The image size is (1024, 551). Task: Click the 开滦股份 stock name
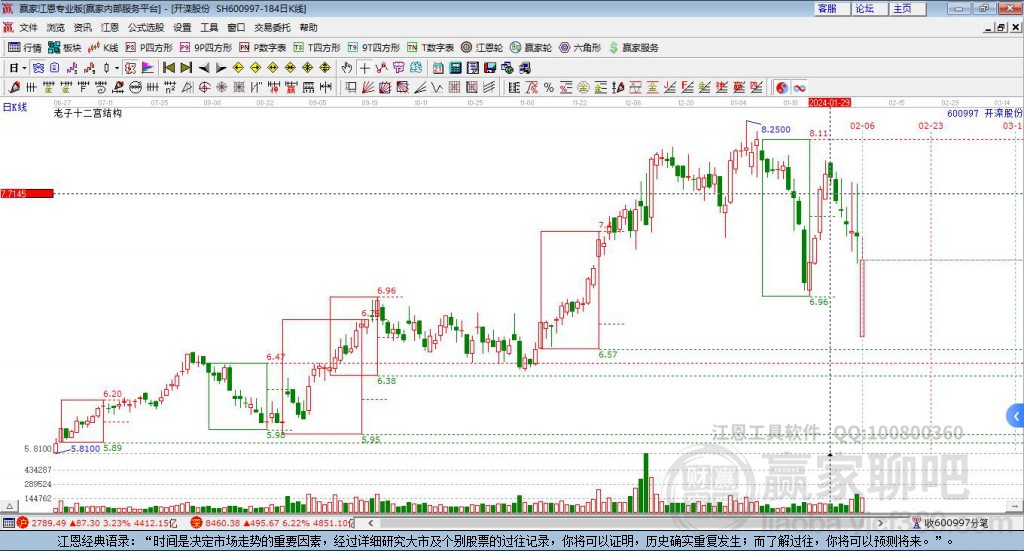(1003, 113)
